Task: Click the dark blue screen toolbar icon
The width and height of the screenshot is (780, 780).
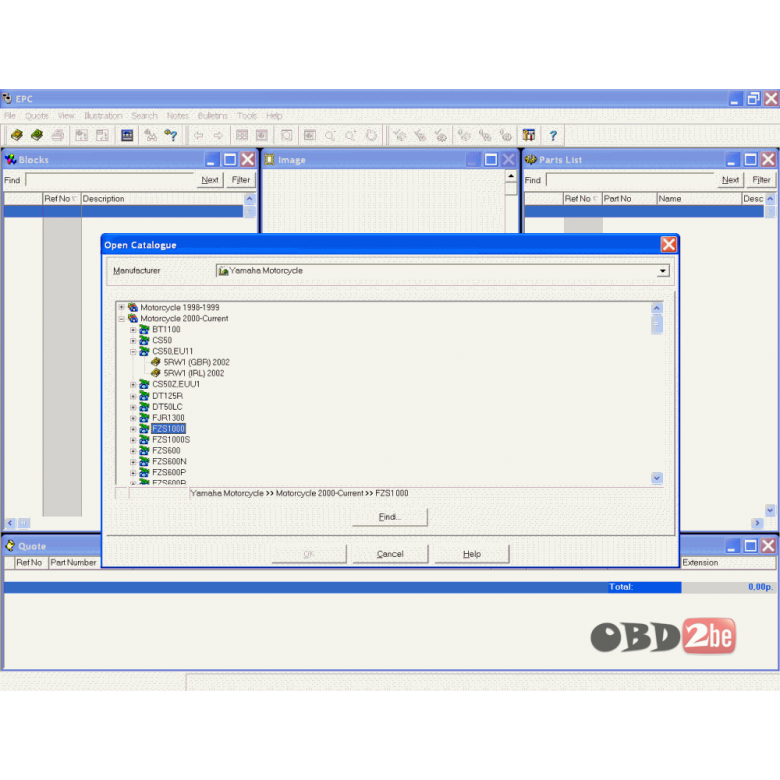Action: 127,135
